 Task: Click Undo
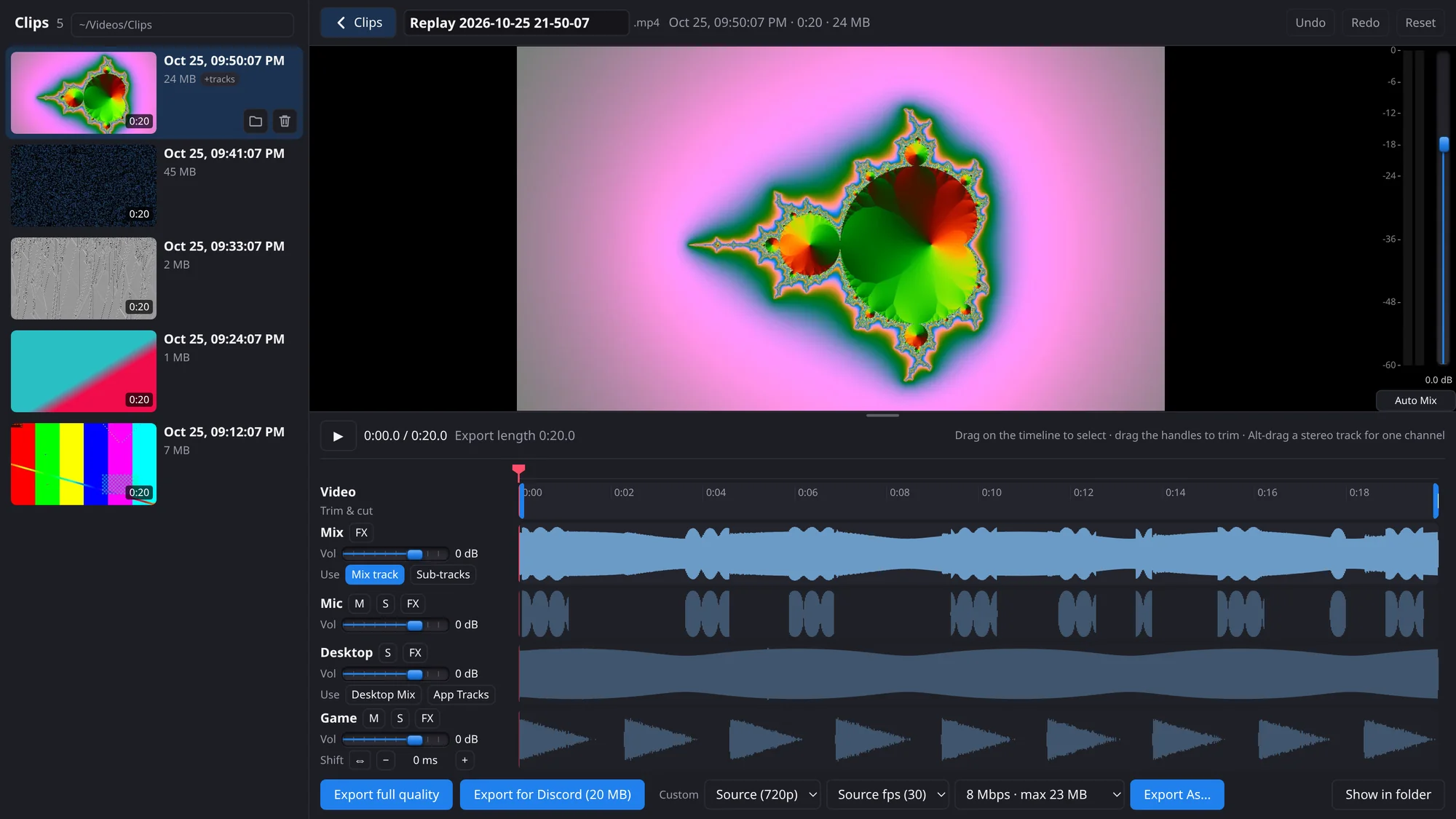tap(1310, 23)
